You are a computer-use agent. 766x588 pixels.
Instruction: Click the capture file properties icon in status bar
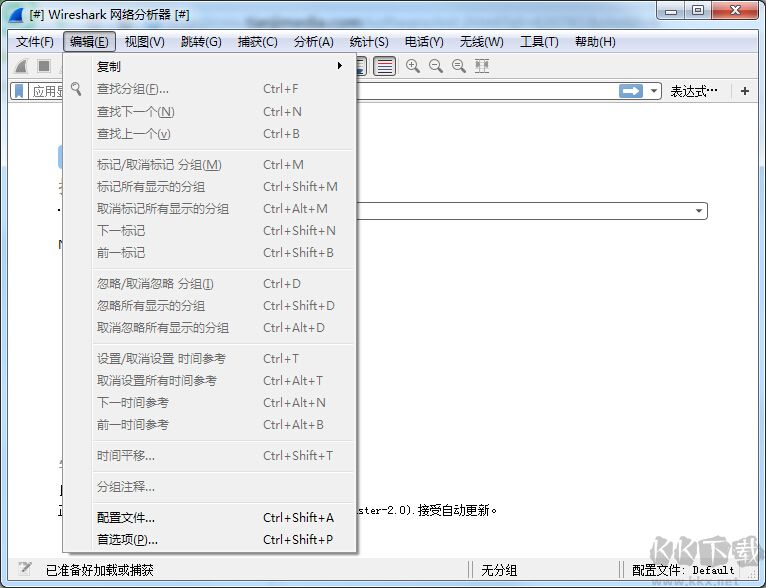(24, 569)
